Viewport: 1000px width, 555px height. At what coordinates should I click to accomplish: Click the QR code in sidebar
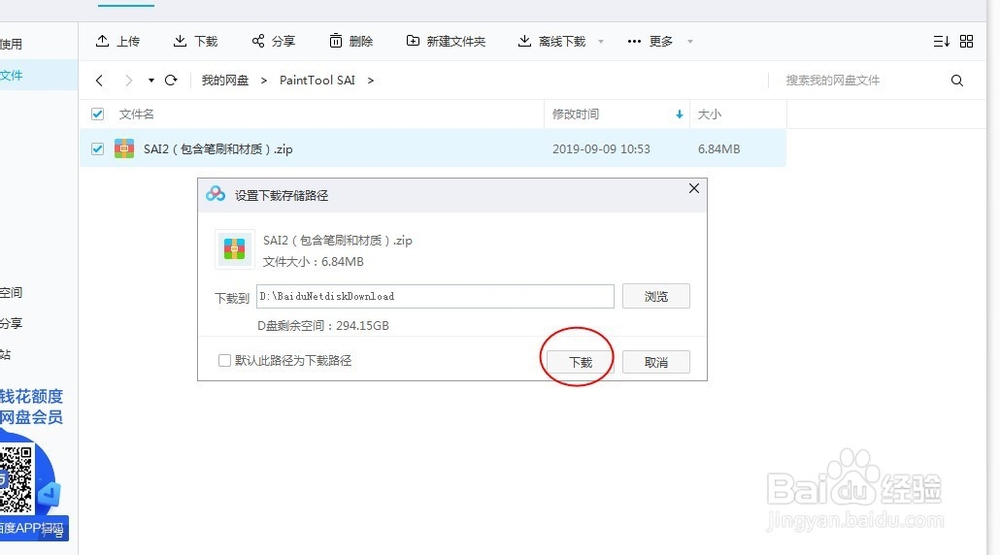tap(16, 480)
